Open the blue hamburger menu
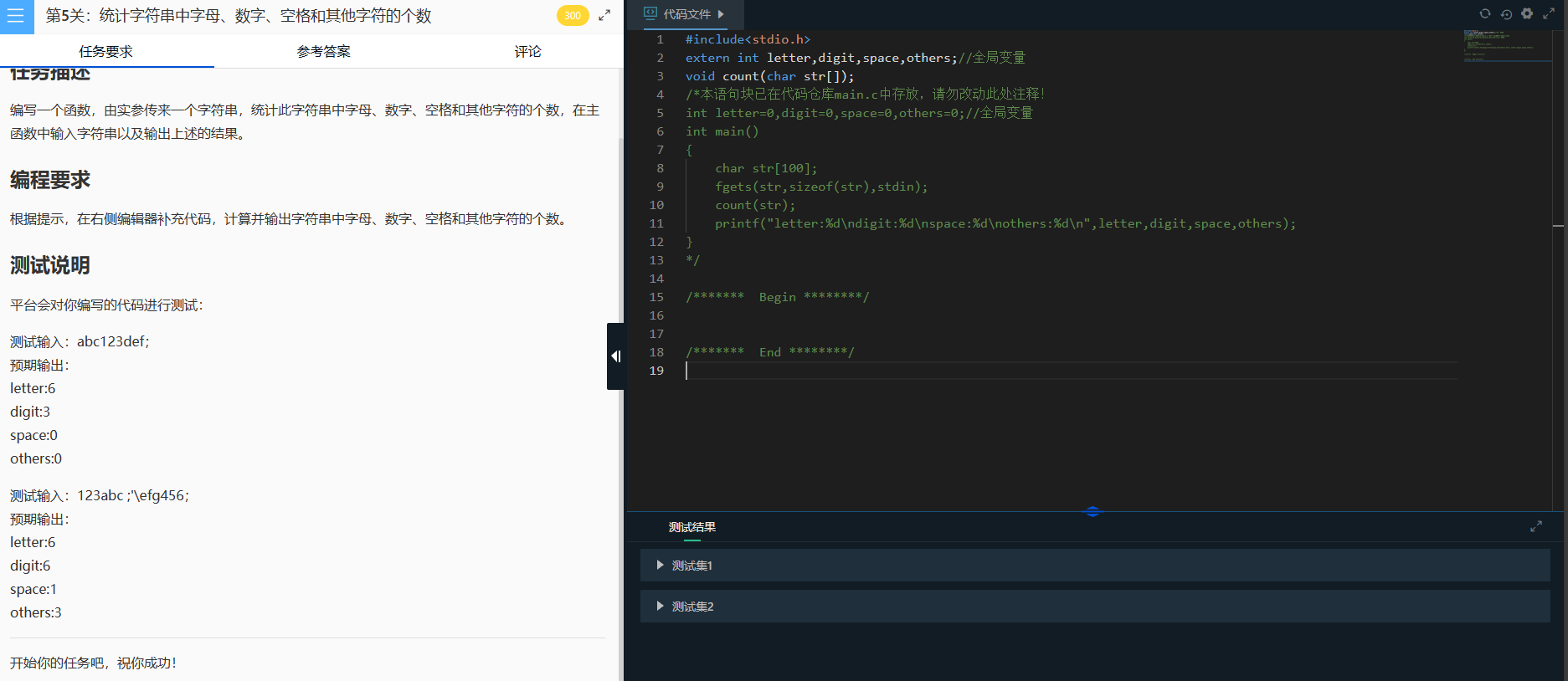The image size is (1568, 681). [x=16, y=16]
